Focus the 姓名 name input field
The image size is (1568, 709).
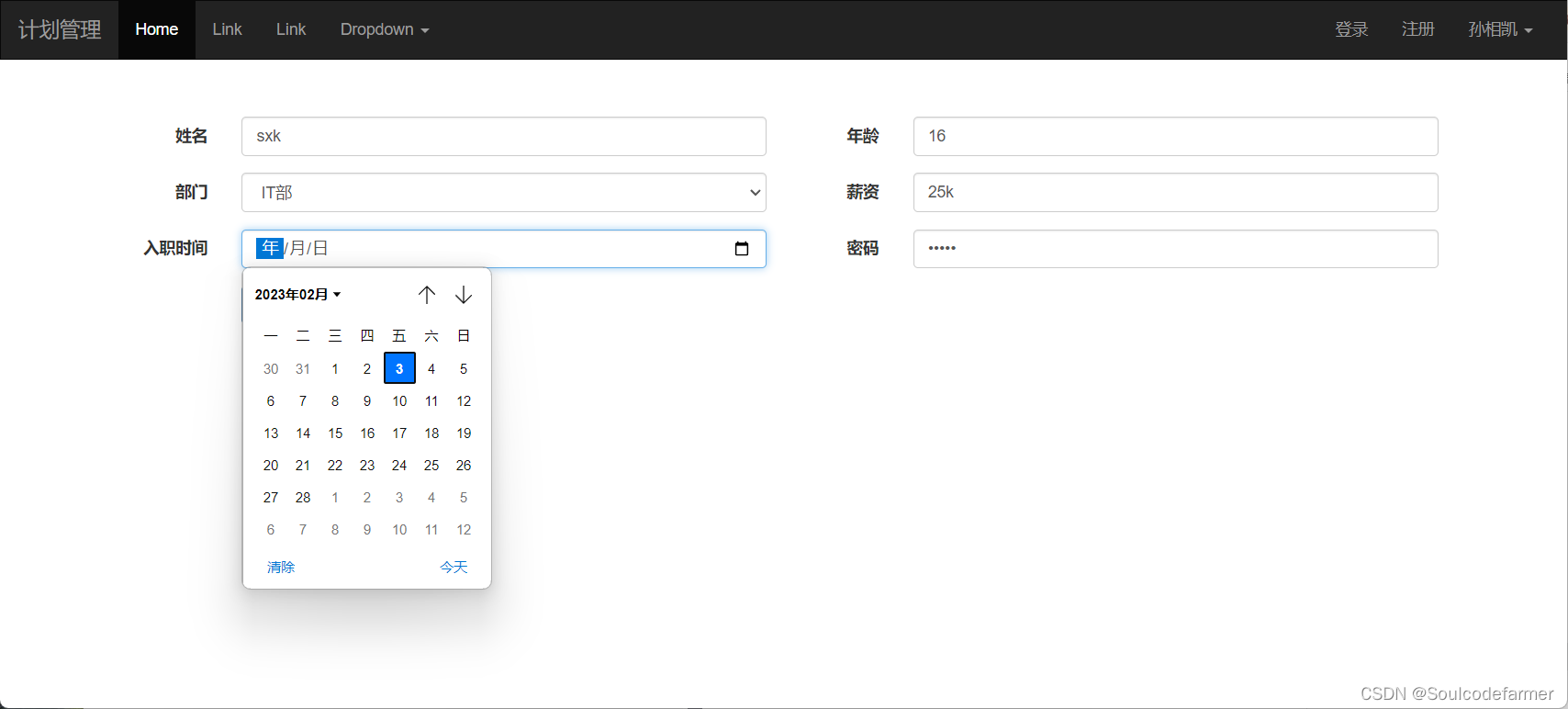click(504, 137)
